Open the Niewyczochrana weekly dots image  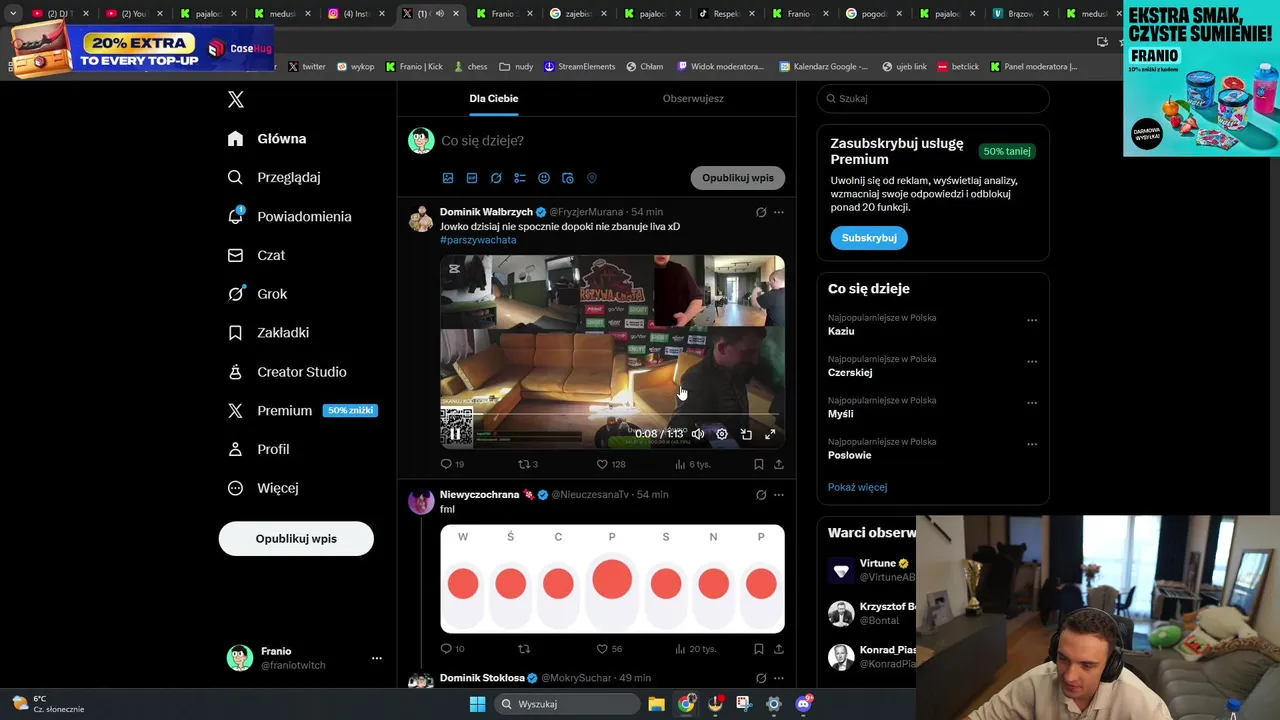(612, 578)
